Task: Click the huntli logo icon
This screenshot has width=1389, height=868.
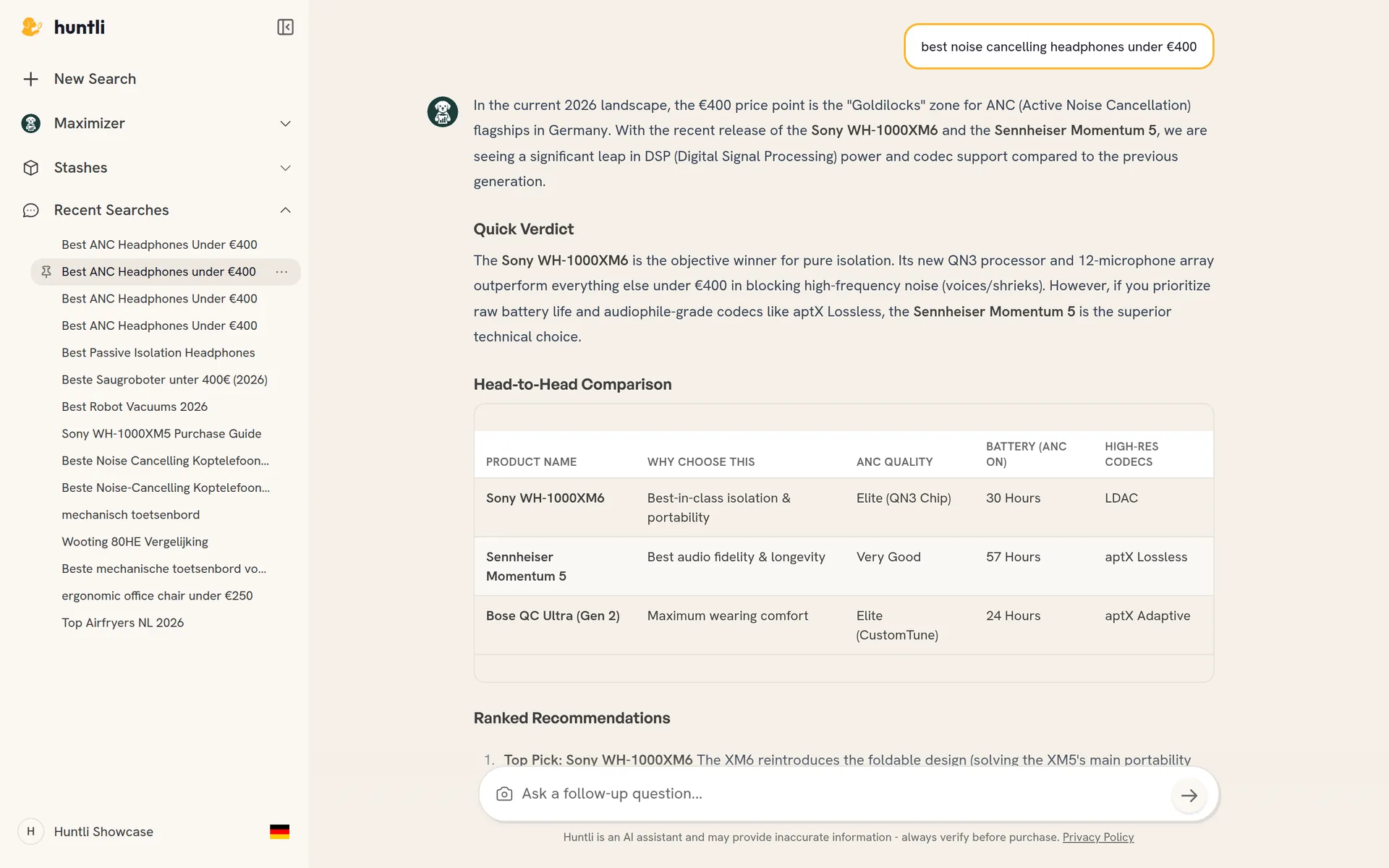Action: (x=31, y=27)
